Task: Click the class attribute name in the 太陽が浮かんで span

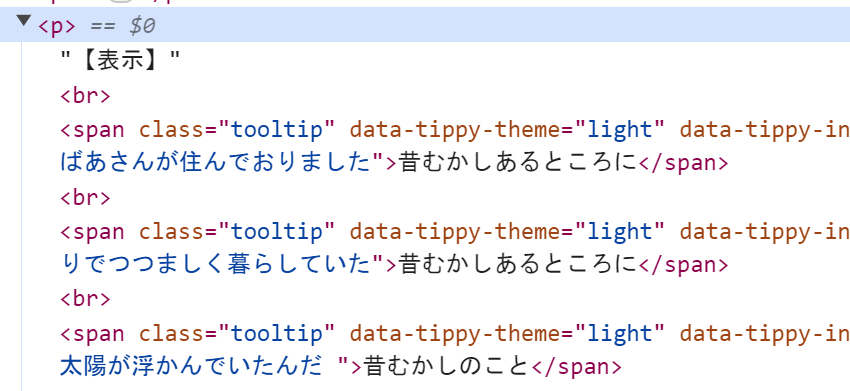Action: pos(172,334)
